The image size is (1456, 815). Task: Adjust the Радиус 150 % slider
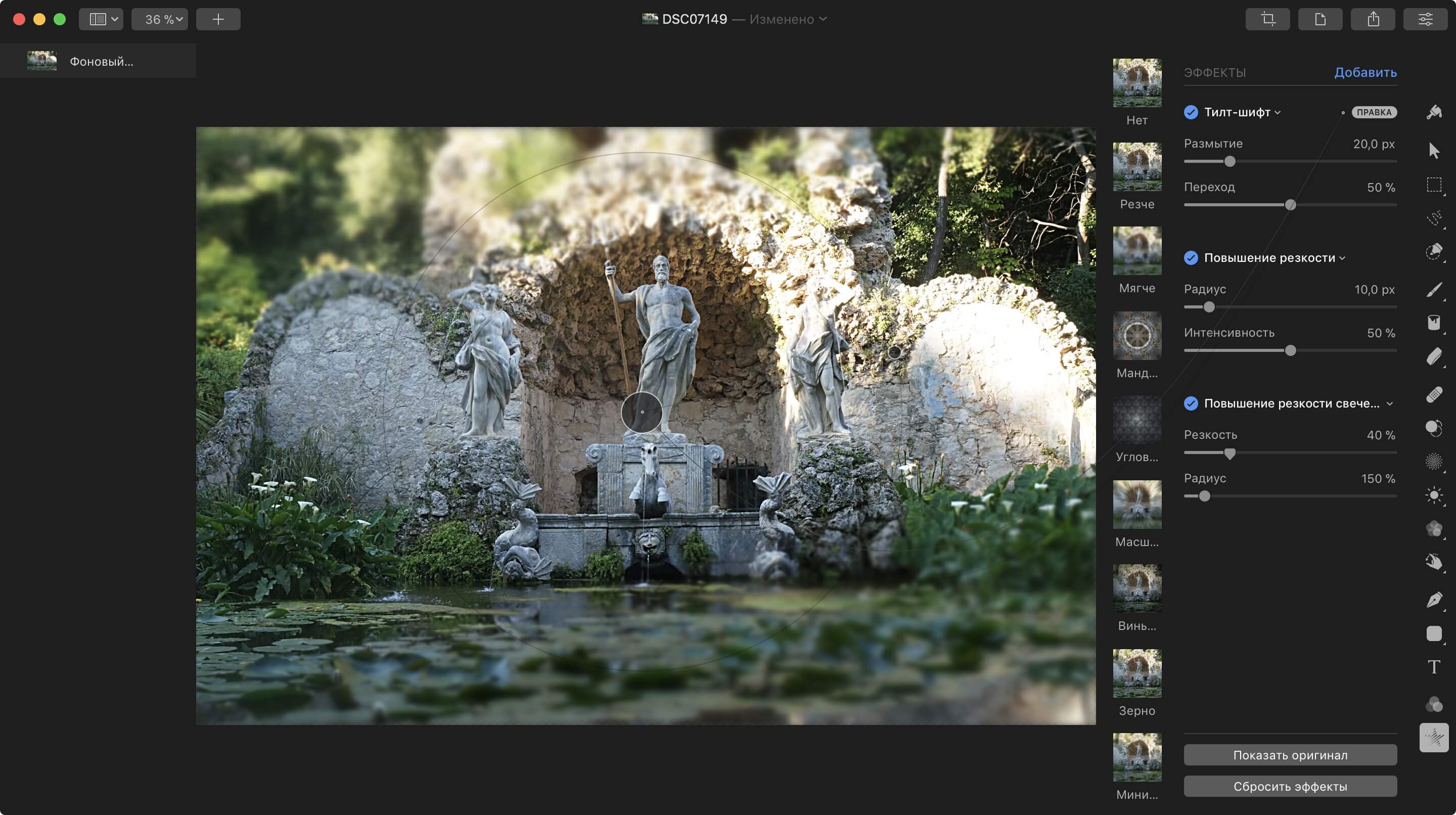pyautogui.click(x=1204, y=496)
